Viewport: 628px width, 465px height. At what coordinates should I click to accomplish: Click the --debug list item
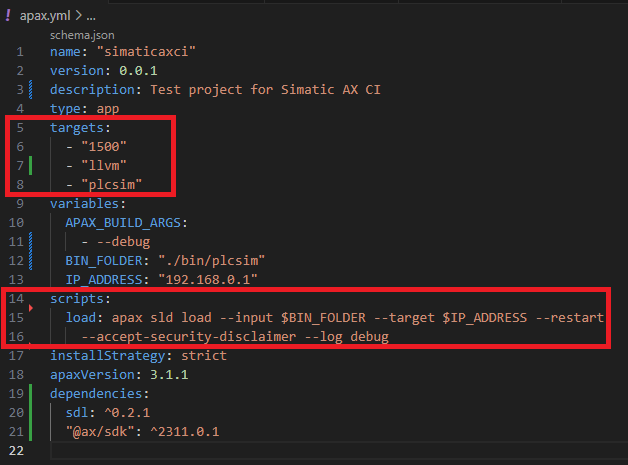[123, 242]
